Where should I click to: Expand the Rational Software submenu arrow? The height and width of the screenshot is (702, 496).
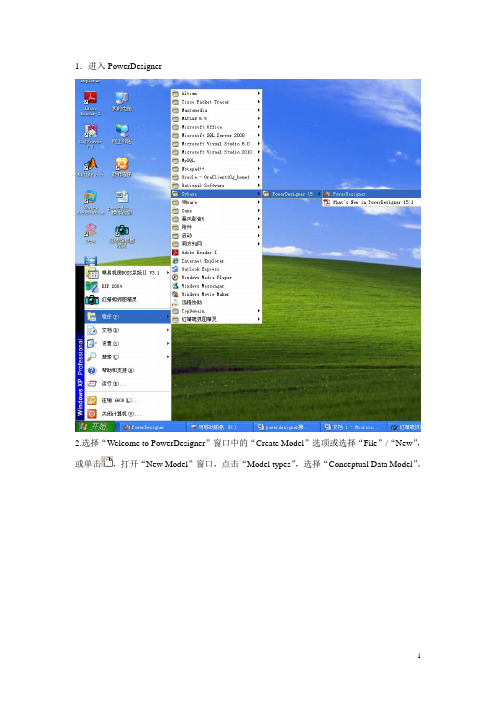[259, 185]
